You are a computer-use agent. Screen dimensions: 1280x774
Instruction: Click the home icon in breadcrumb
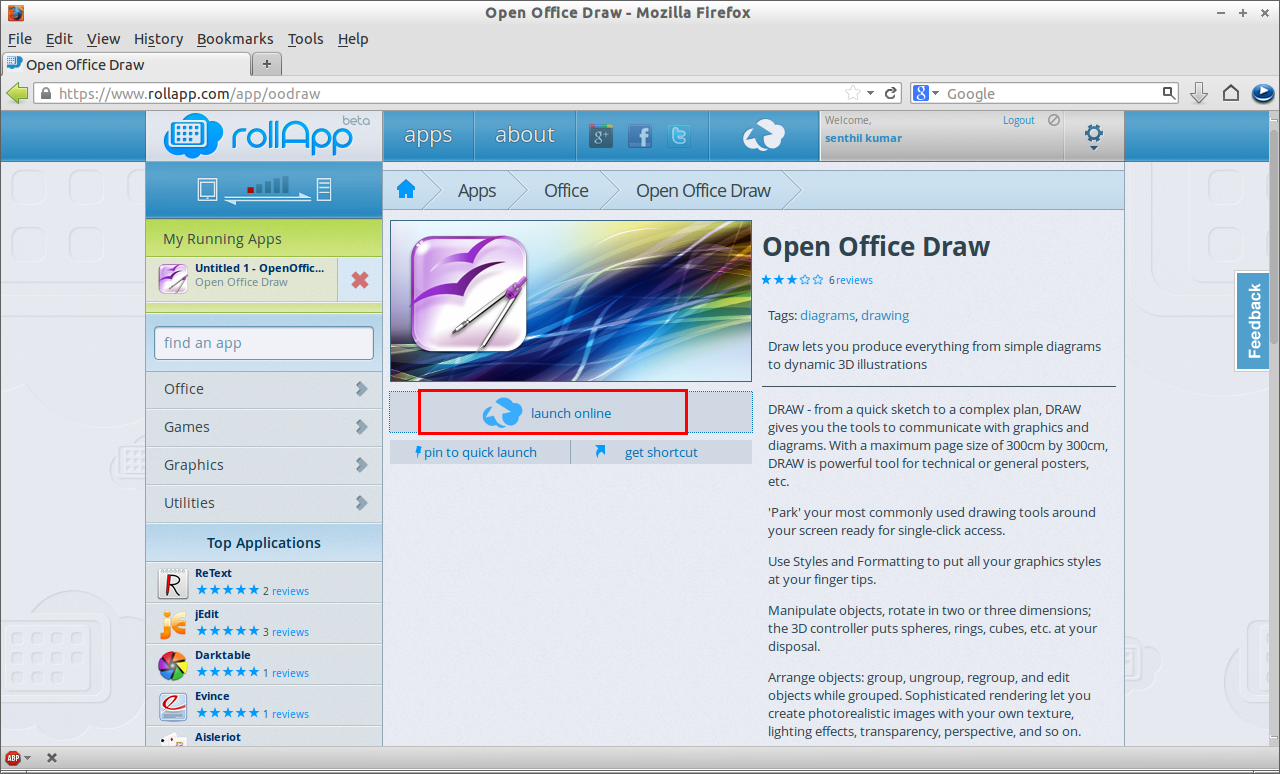point(406,190)
